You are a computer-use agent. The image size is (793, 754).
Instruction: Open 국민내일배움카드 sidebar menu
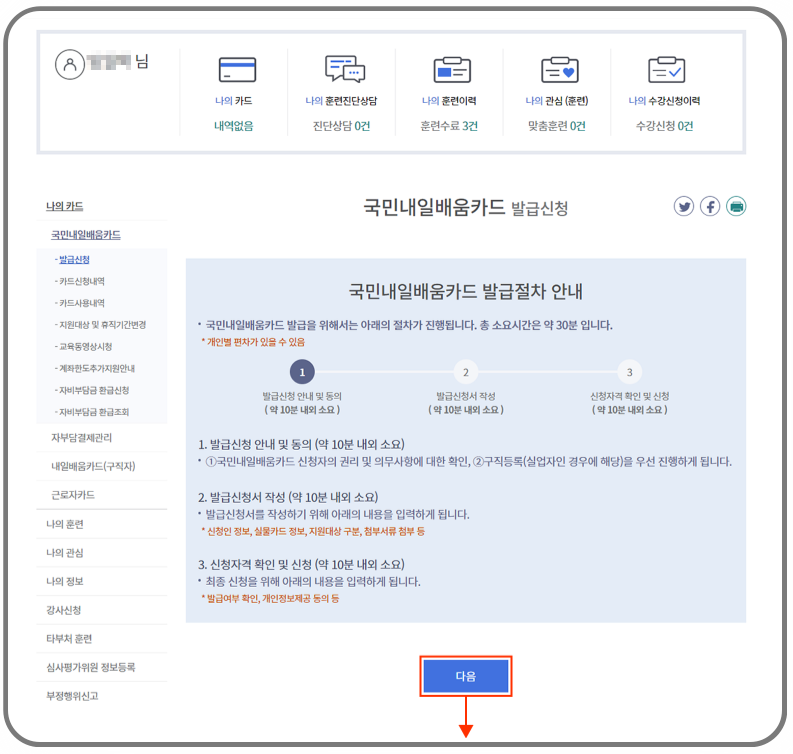click(x=86, y=235)
